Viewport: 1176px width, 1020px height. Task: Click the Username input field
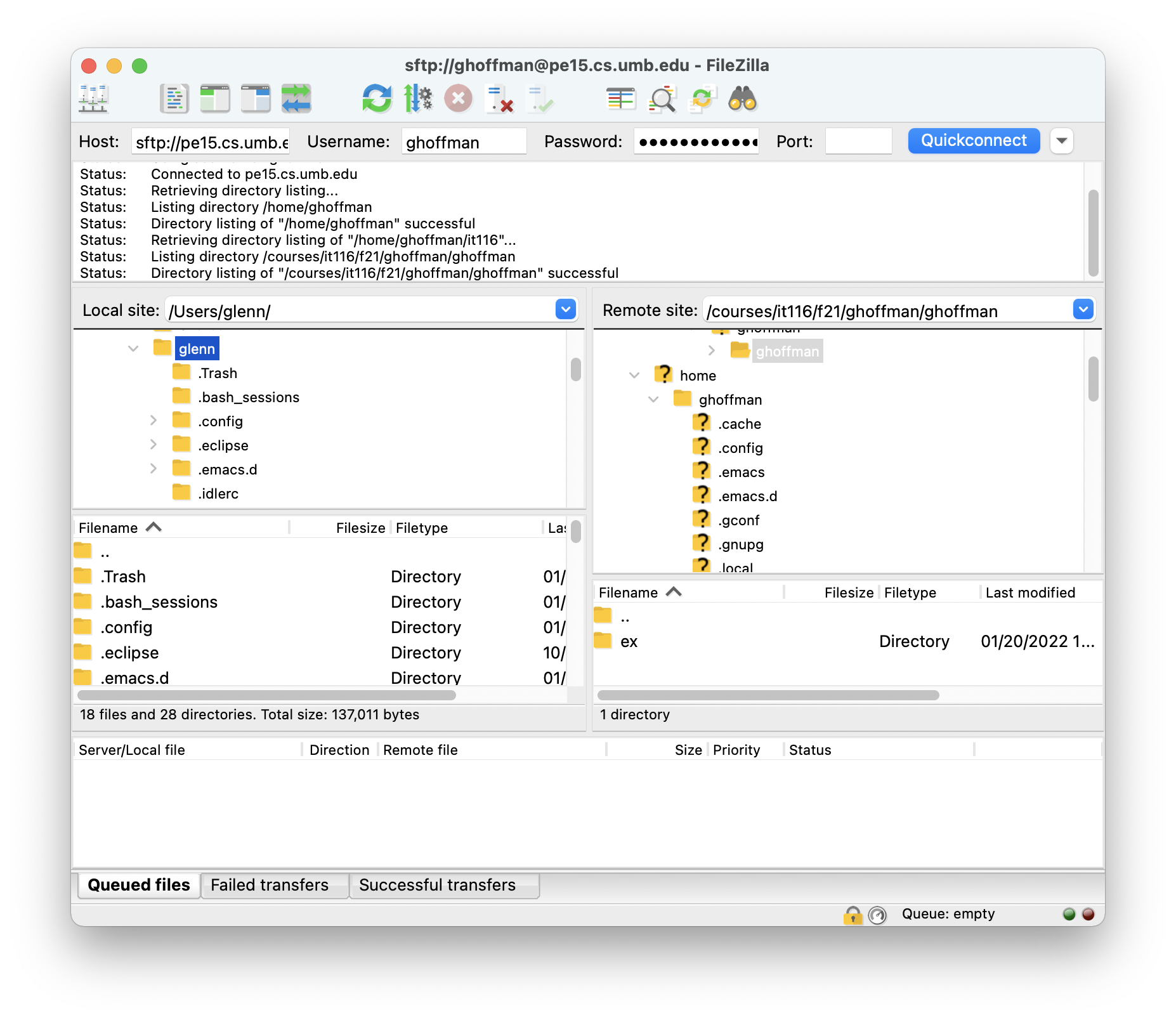[x=464, y=141]
